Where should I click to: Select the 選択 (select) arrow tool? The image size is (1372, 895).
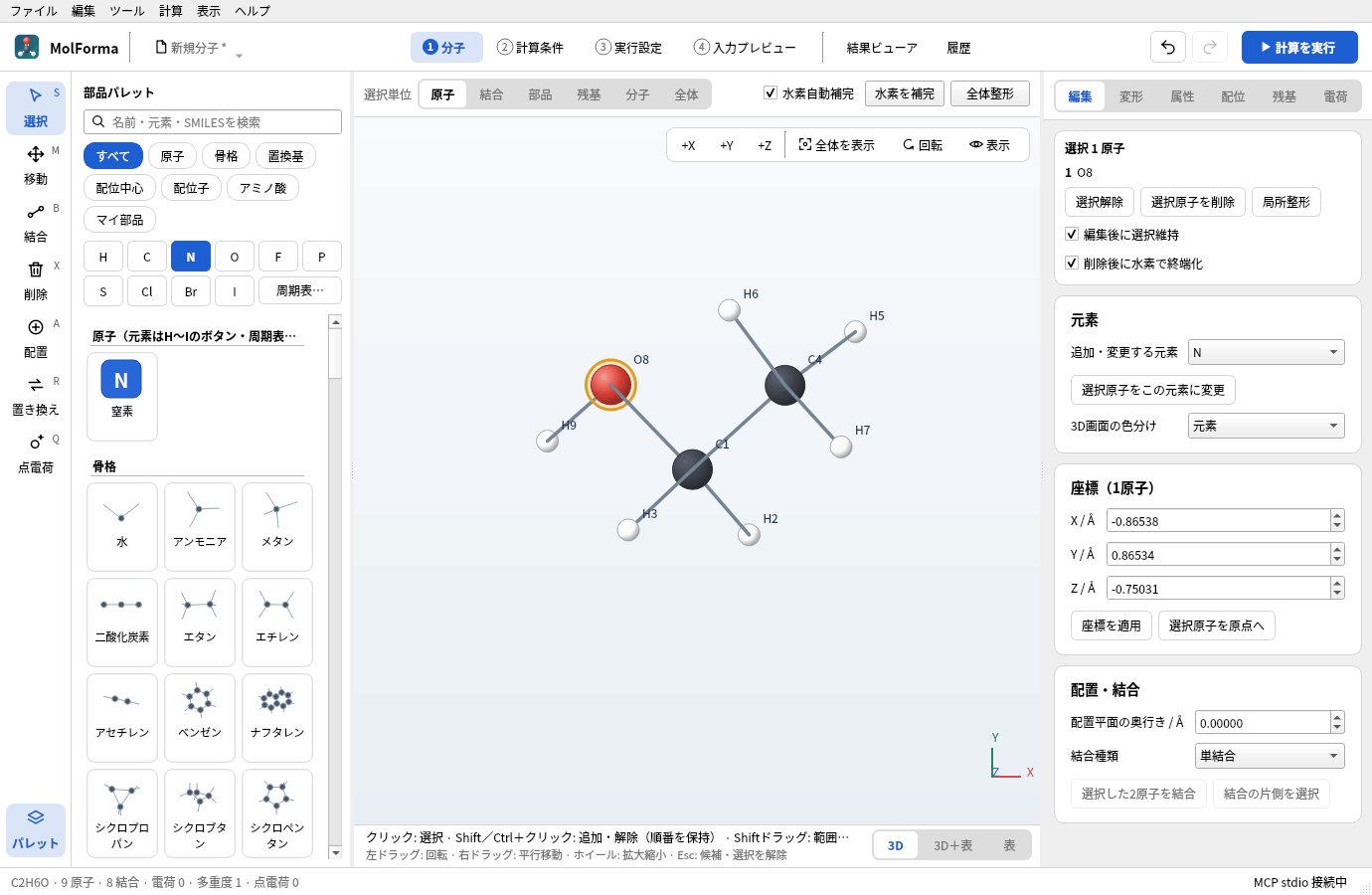pyautogui.click(x=36, y=107)
